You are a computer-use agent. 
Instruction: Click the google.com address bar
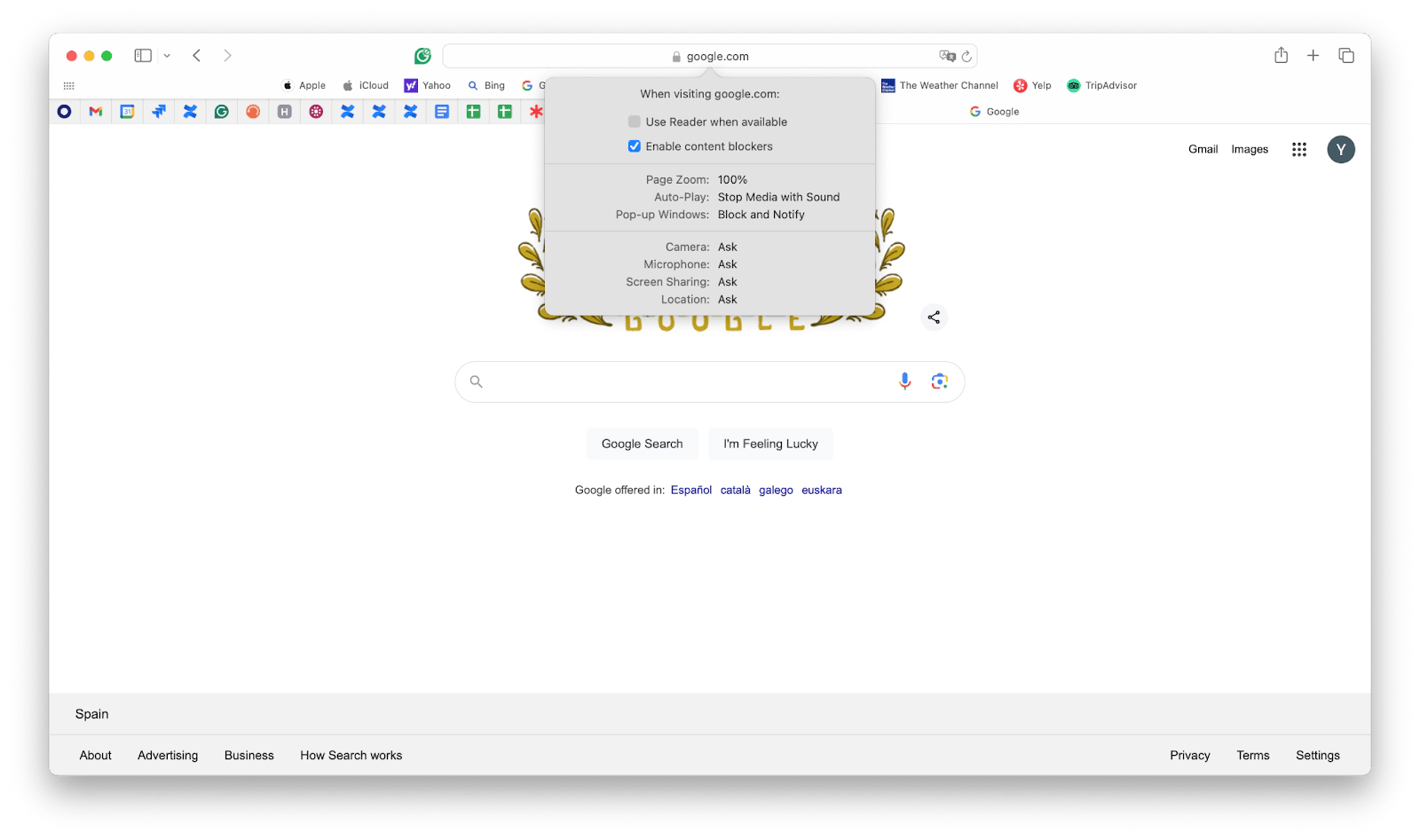pos(709,56)
